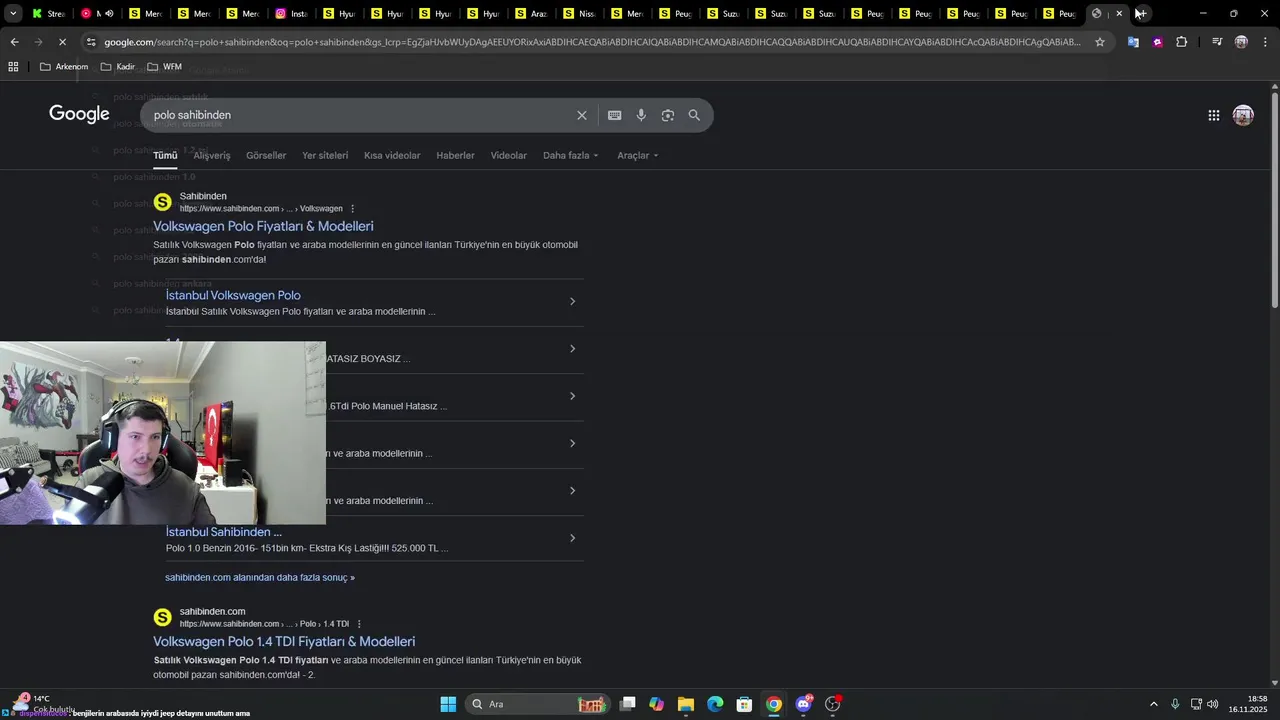Go to Google home via logo
The image size is (1280, 720).
click(x=79, y=114)
